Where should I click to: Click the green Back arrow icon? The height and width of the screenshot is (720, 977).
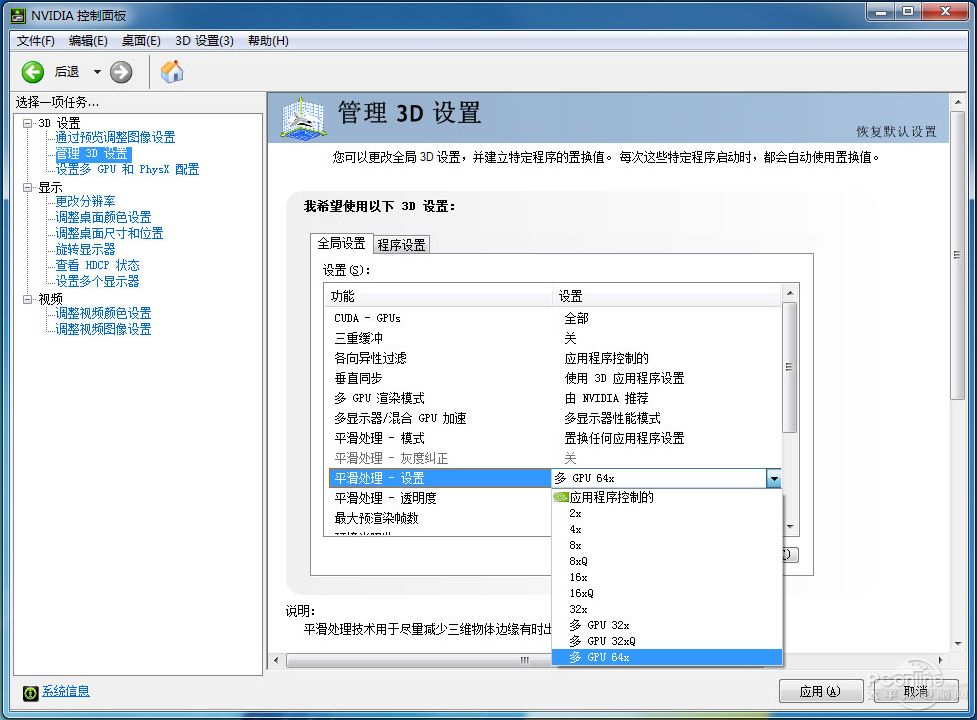point(32,72)
